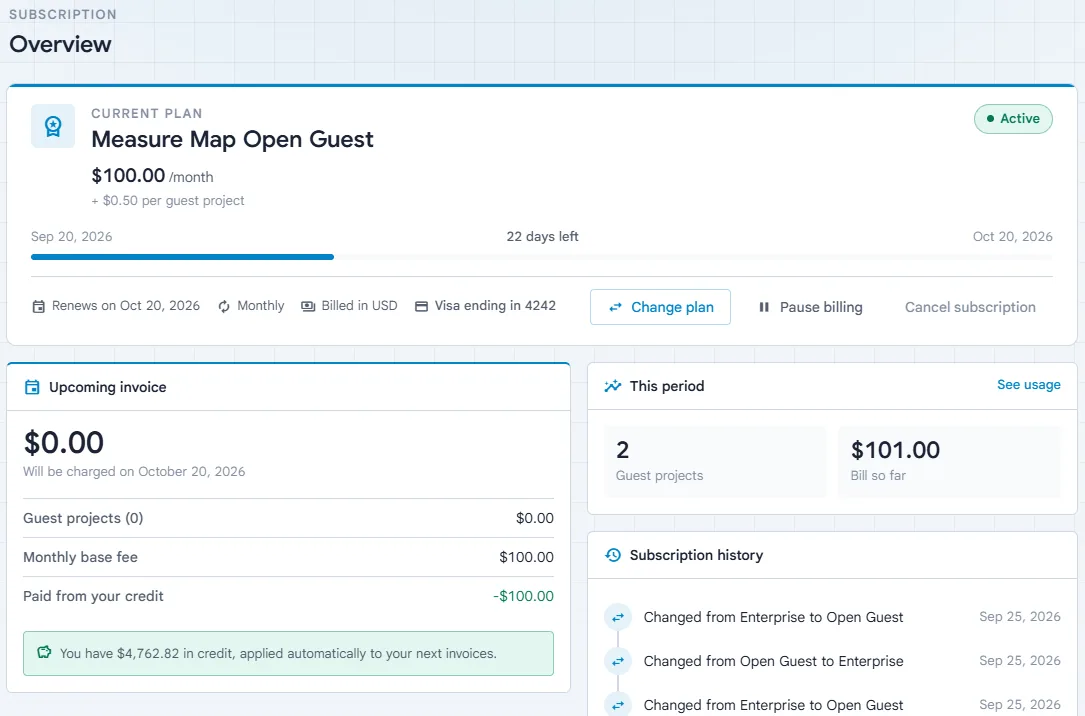1085x716 pixels.
Task: Click the Upcoming invoice calendar icon
Action: (x=32, y=387)
